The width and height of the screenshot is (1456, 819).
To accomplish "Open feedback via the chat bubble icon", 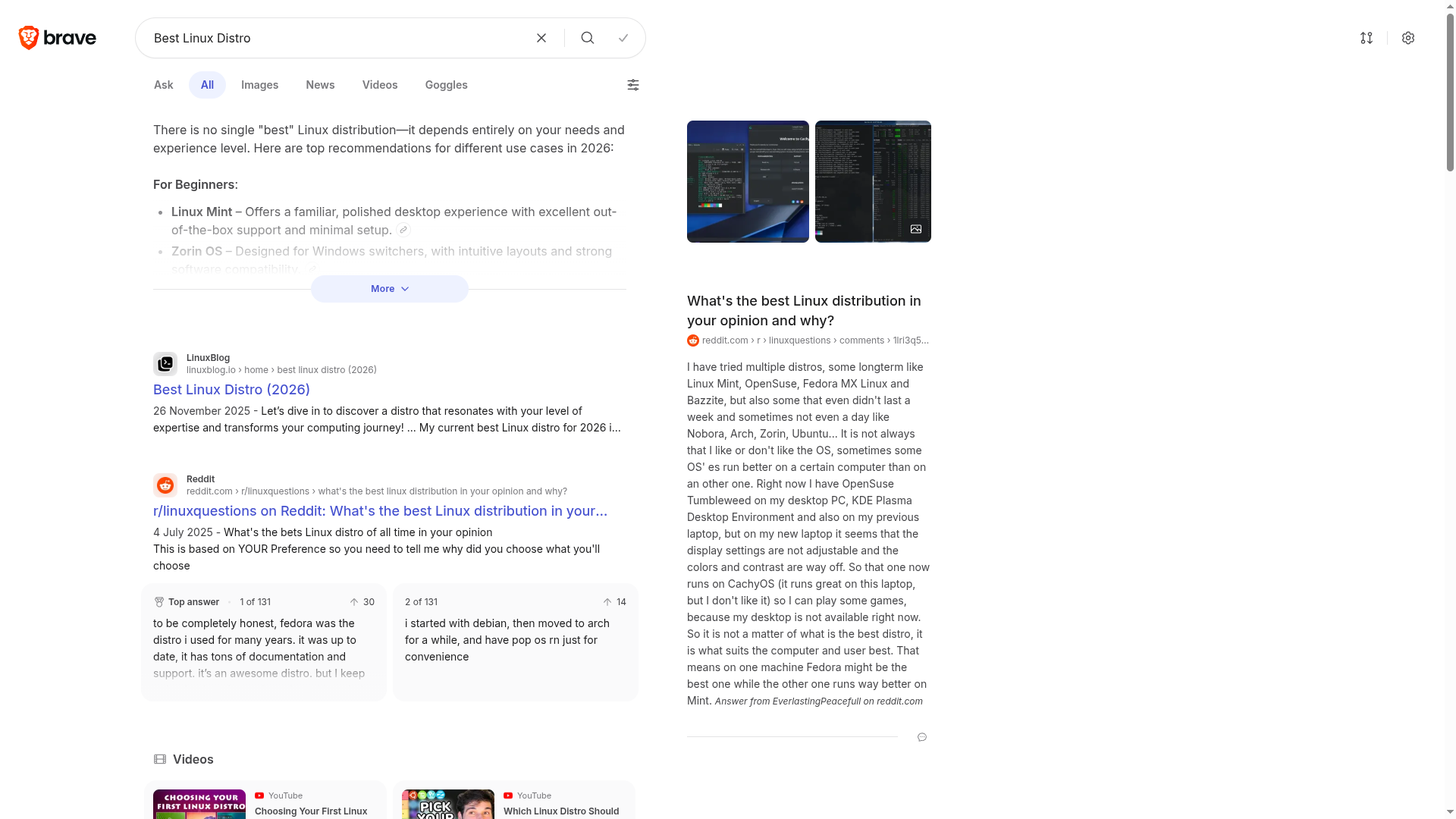I will point(921,737).
